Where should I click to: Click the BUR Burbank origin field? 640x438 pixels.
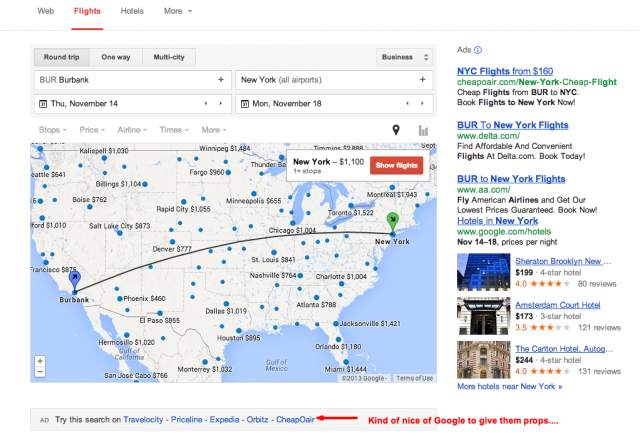coord(133,80)
